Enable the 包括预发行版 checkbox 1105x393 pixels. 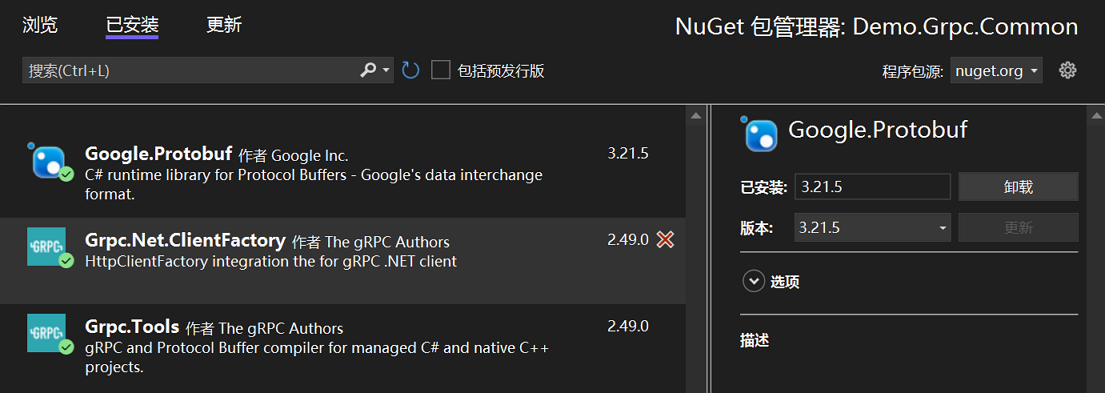point(440,70)
